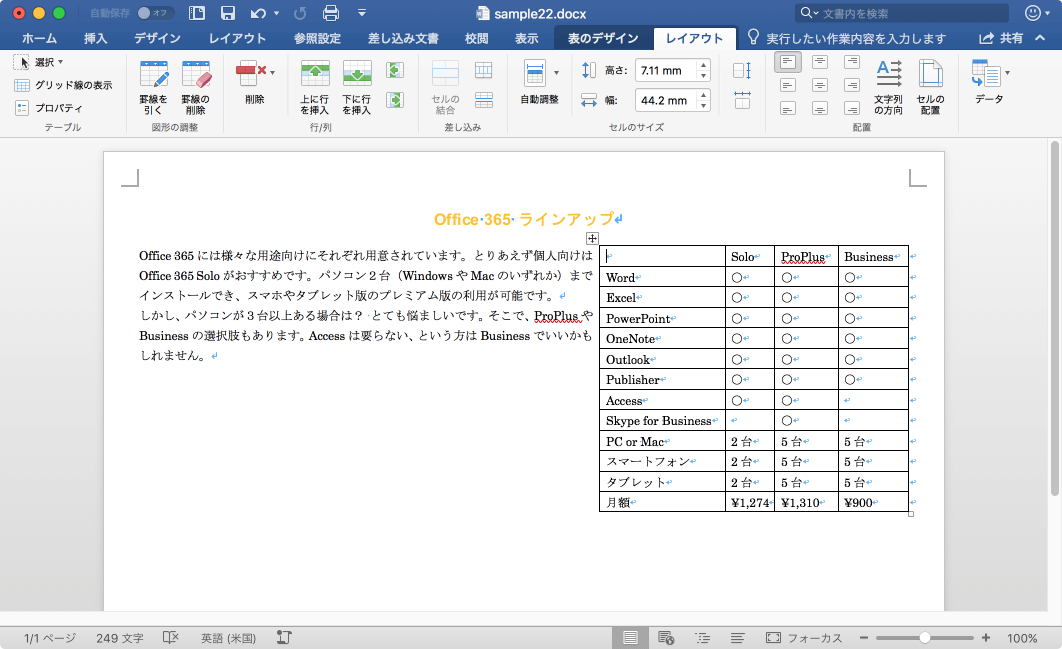Click the Undo arrow
The height and width of the screenshot is (649, 1062).
[x=258, y=13]
